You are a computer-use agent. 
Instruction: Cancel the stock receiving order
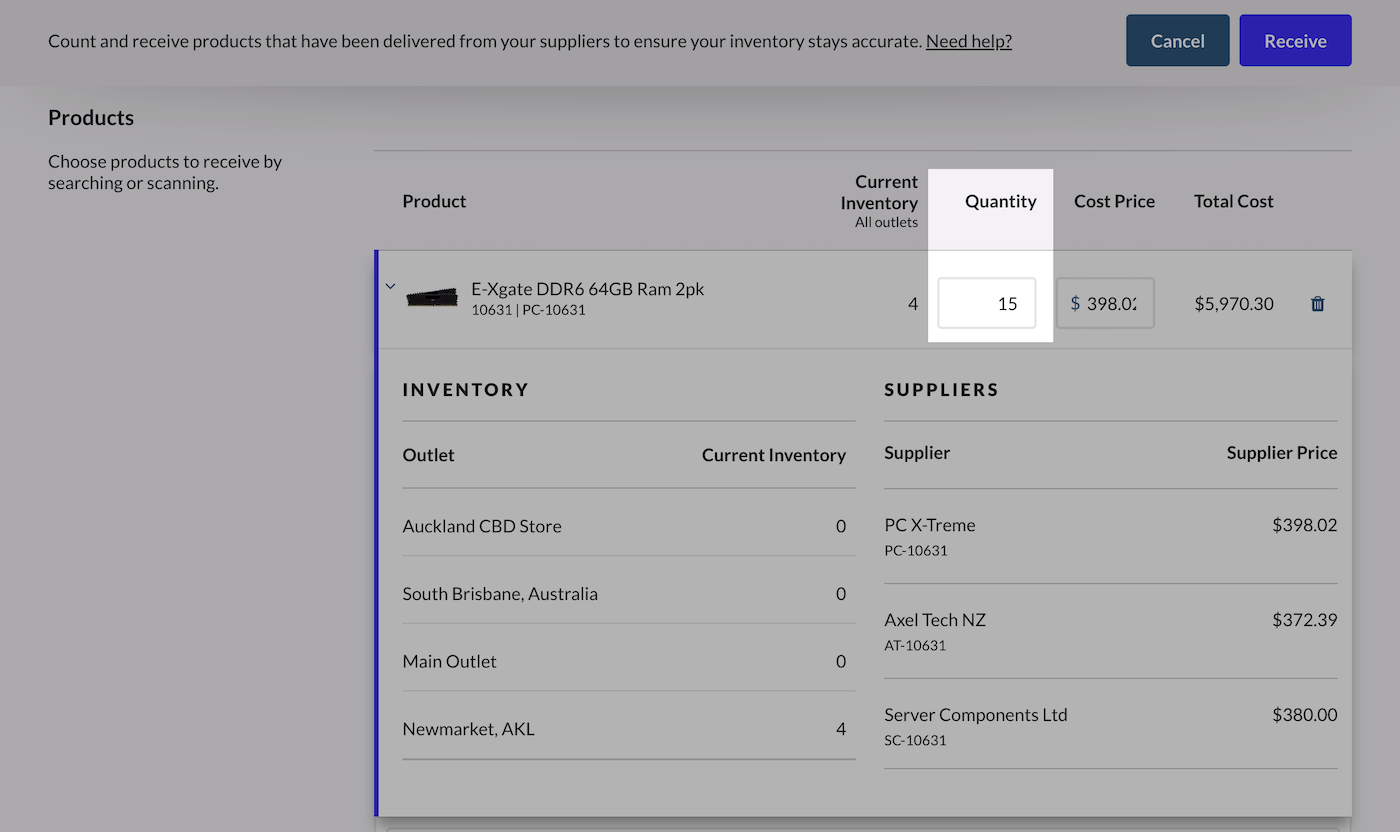coord(1177,41)
